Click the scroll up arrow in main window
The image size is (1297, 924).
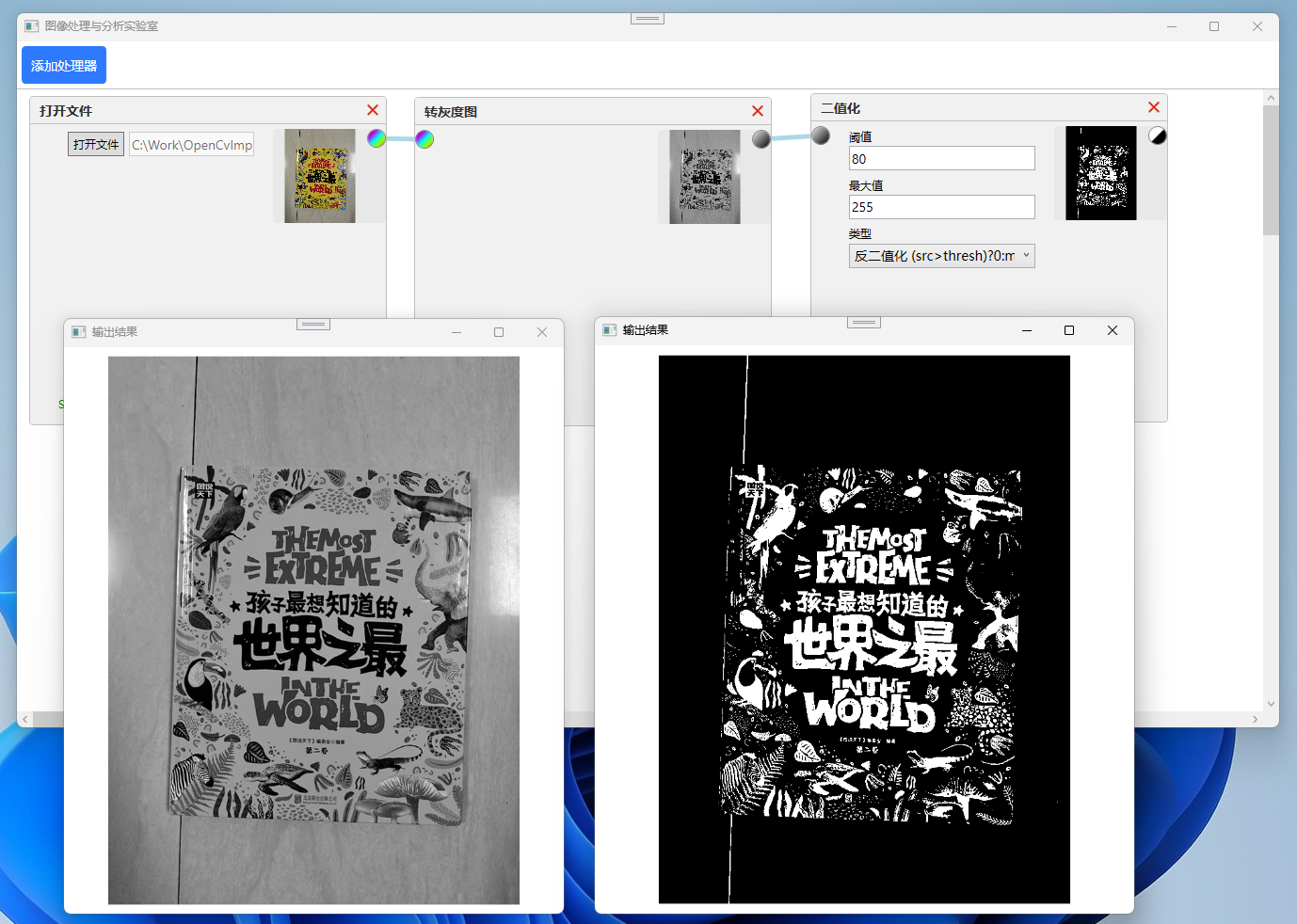click(1271, 98)
